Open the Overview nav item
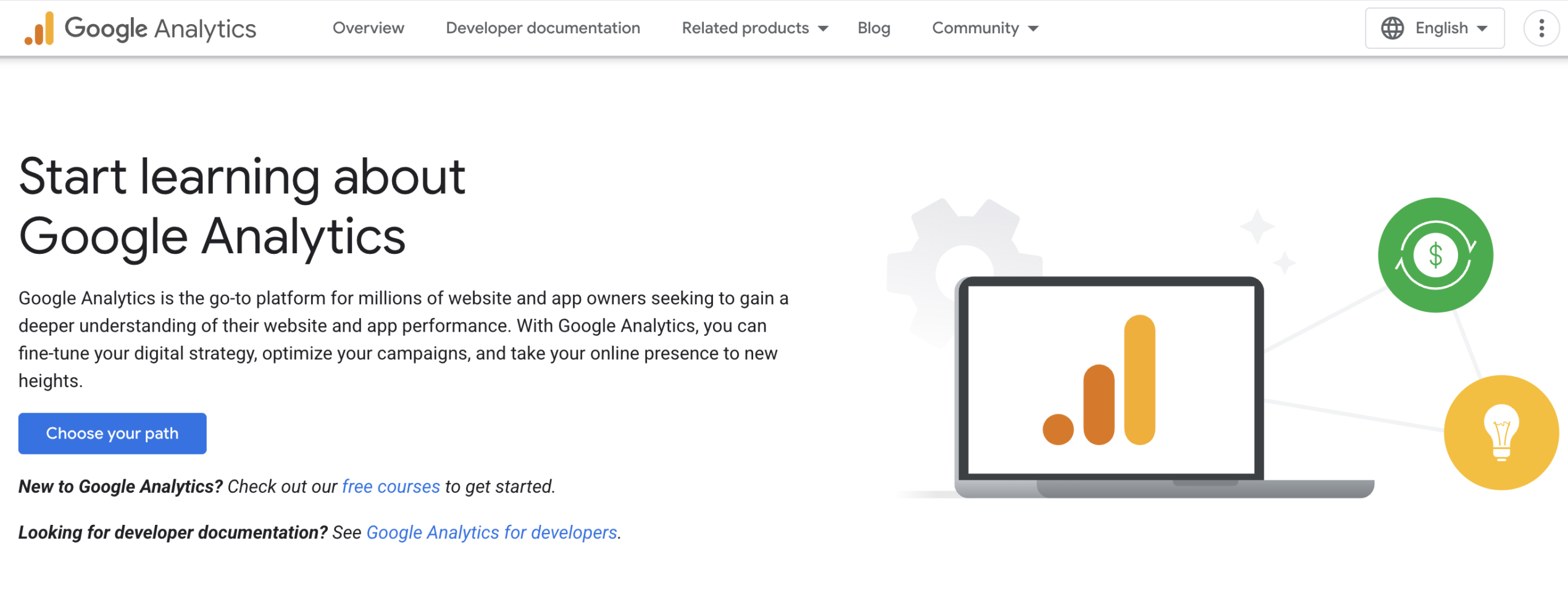This screenshot has height=599, width=1568. pyautogui.click(x=369, y=28)
